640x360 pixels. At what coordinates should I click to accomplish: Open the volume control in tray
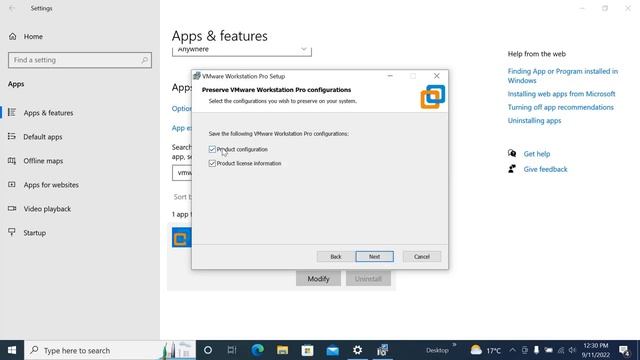[572, 350]
